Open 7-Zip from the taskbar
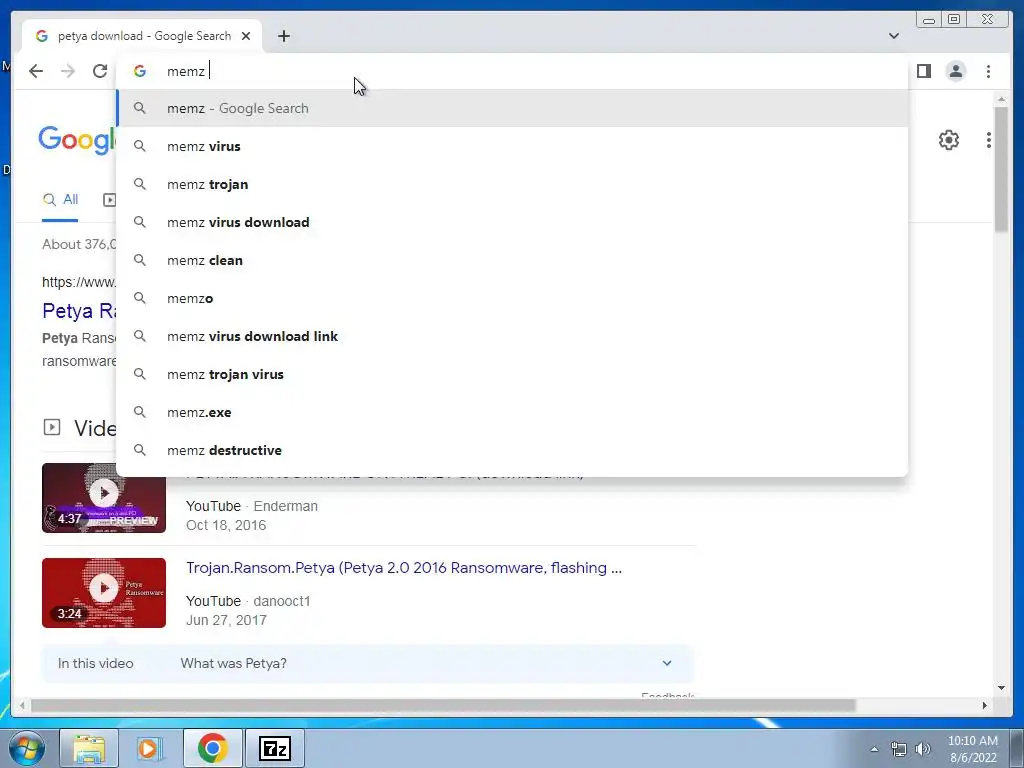 click(274, 748)
